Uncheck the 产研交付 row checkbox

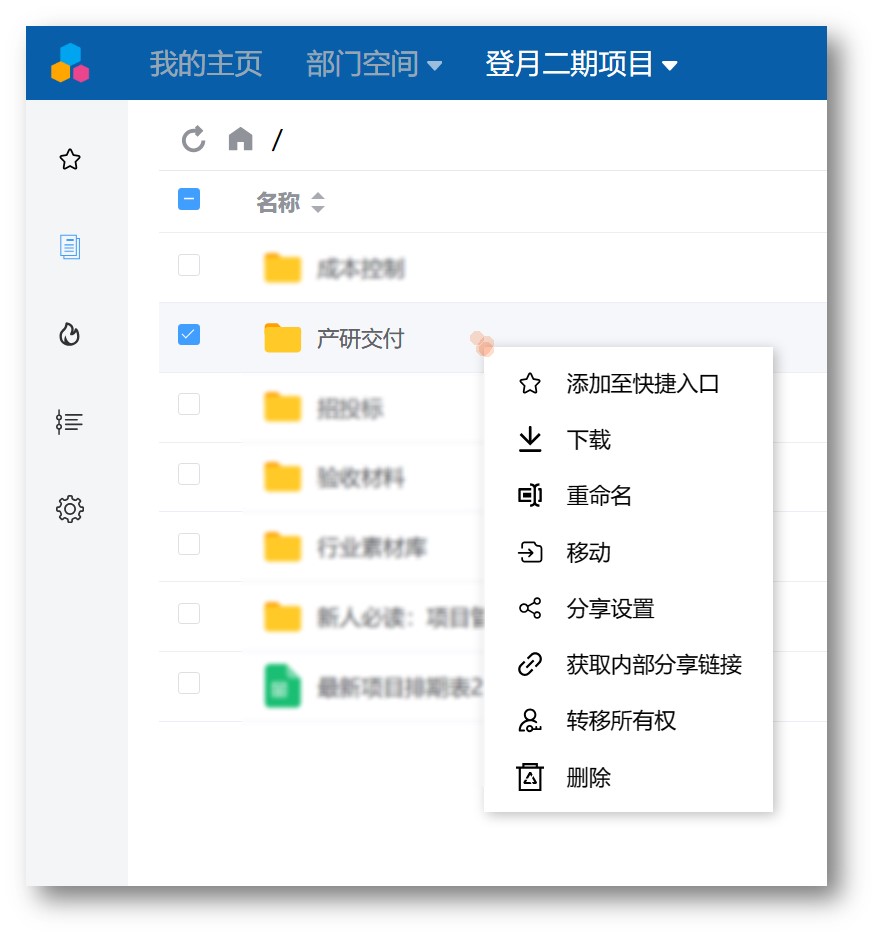click(189, 334)
